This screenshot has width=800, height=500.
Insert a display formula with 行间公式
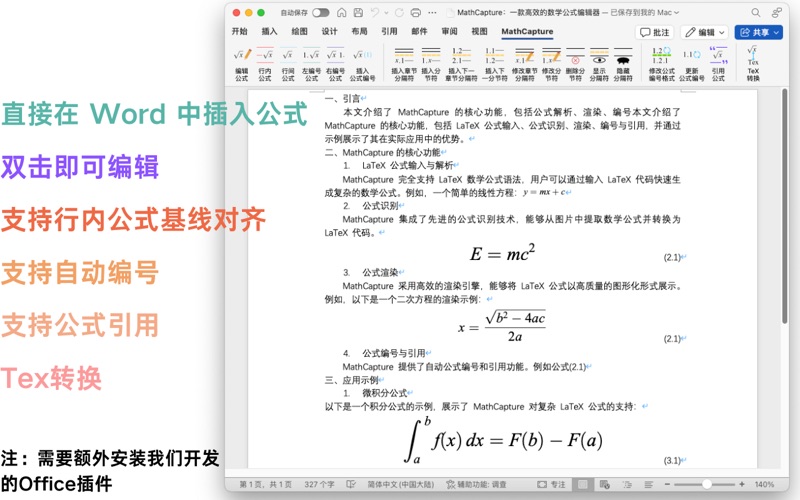288,64
